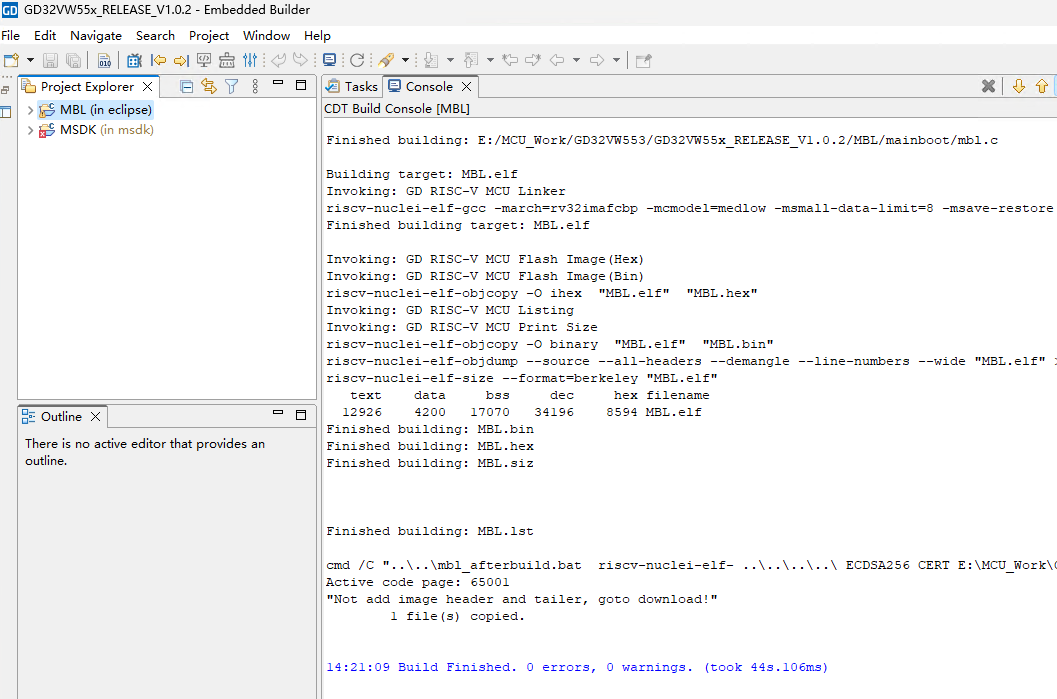Open the Project Explorer filter icon
The image size is (1057, 699).
click(231, 87)
